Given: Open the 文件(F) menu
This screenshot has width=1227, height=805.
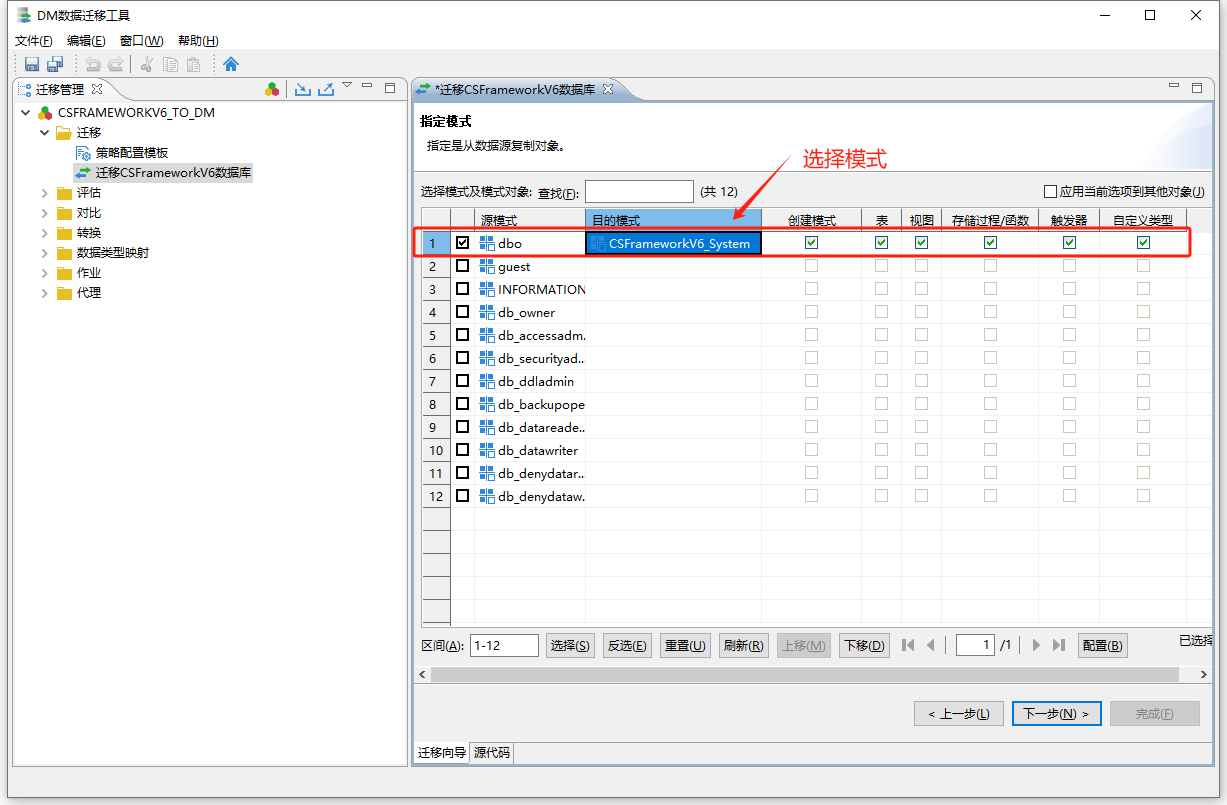Looking at the screenshot, I should [33, 41].
